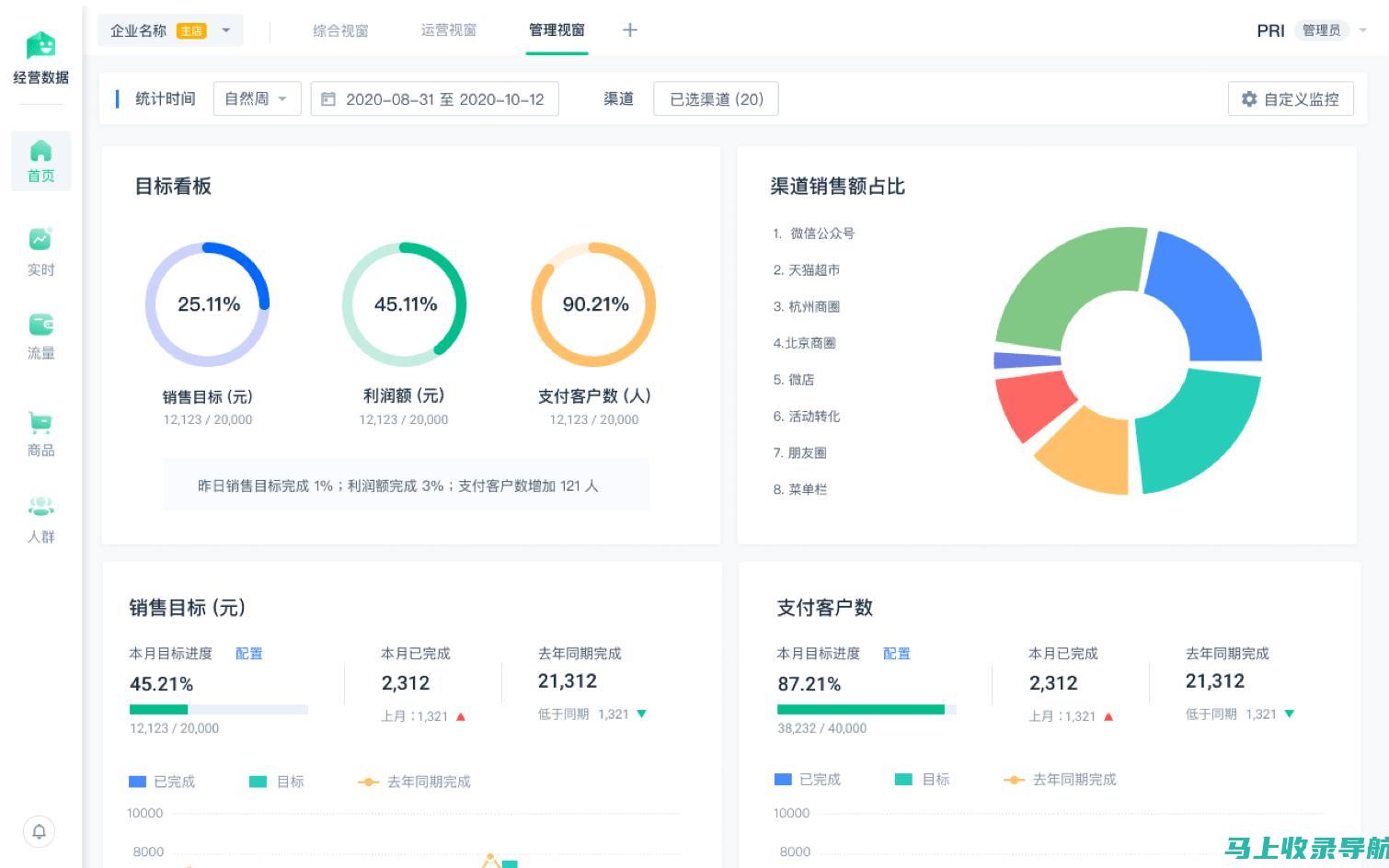This screenshot has width=1389, height=868.
Task: Click the 25.11% 销售目标 ring gauge
Action: (x=208, y=304)
